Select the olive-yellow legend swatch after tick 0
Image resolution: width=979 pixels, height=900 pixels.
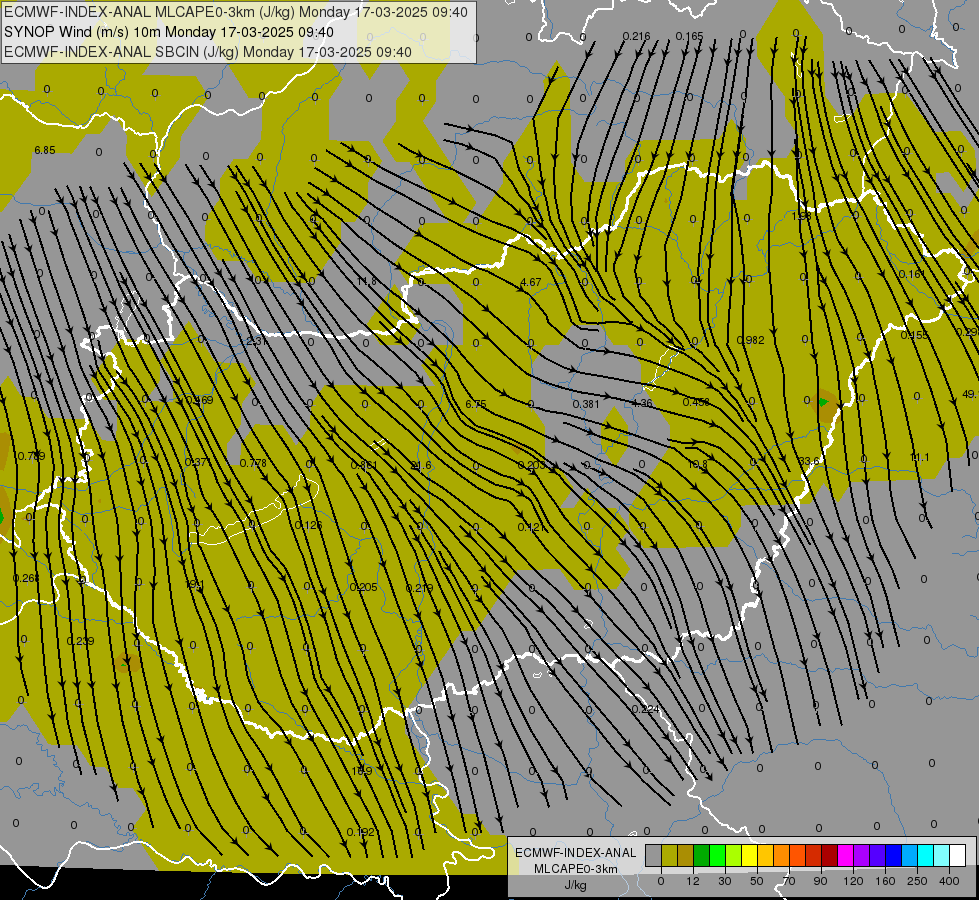670,855
